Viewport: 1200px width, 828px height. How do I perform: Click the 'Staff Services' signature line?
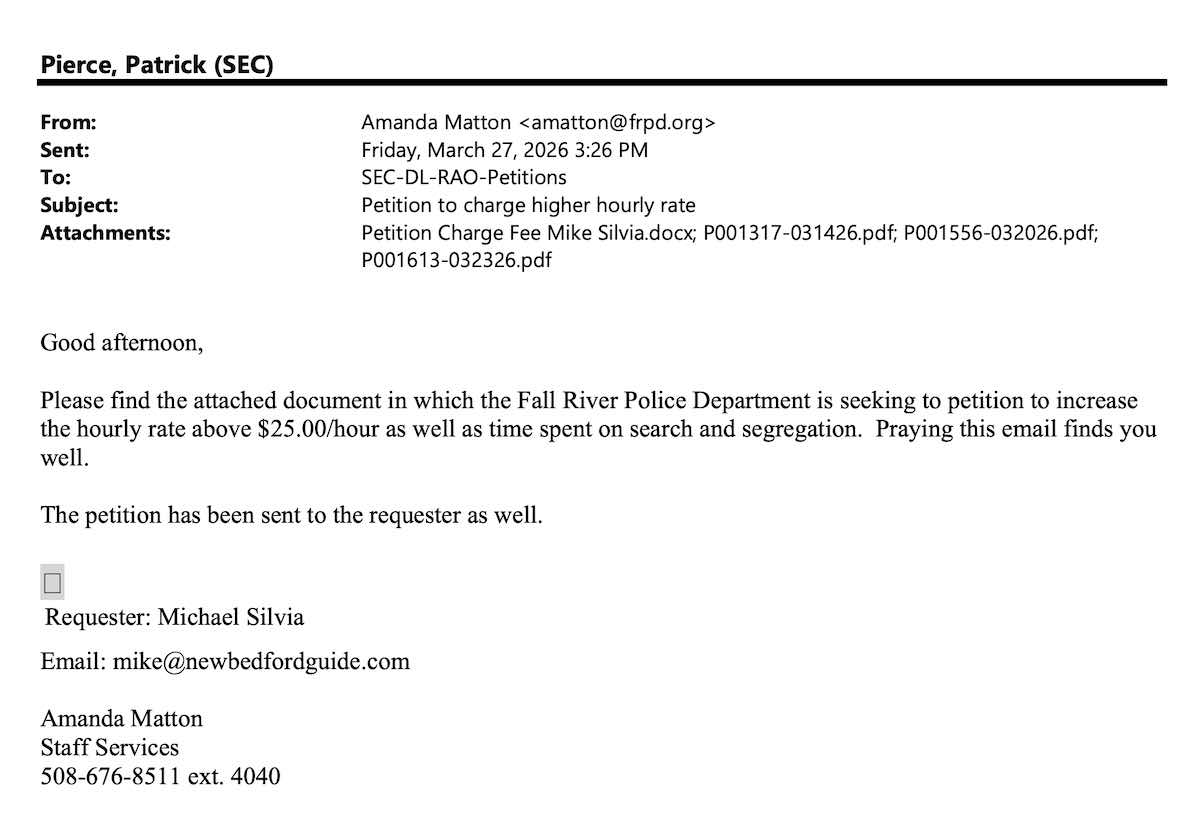coord(110,747)
